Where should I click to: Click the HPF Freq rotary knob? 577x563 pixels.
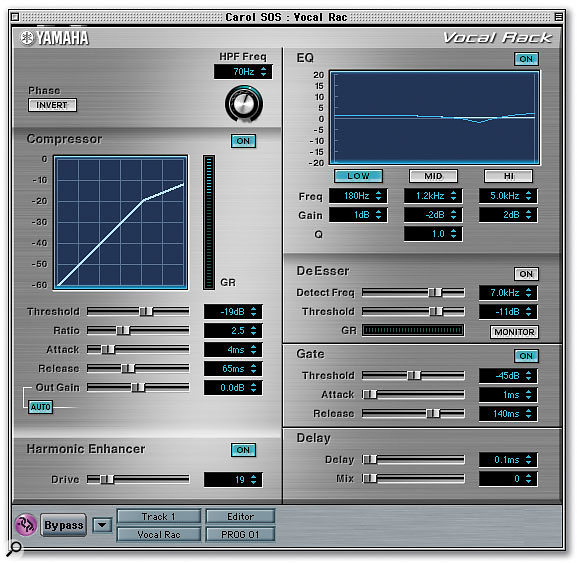(244, 104)
